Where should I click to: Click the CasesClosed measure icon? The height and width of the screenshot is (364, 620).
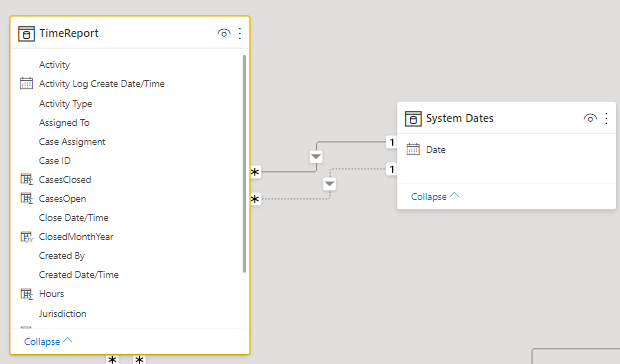point(26,179)
